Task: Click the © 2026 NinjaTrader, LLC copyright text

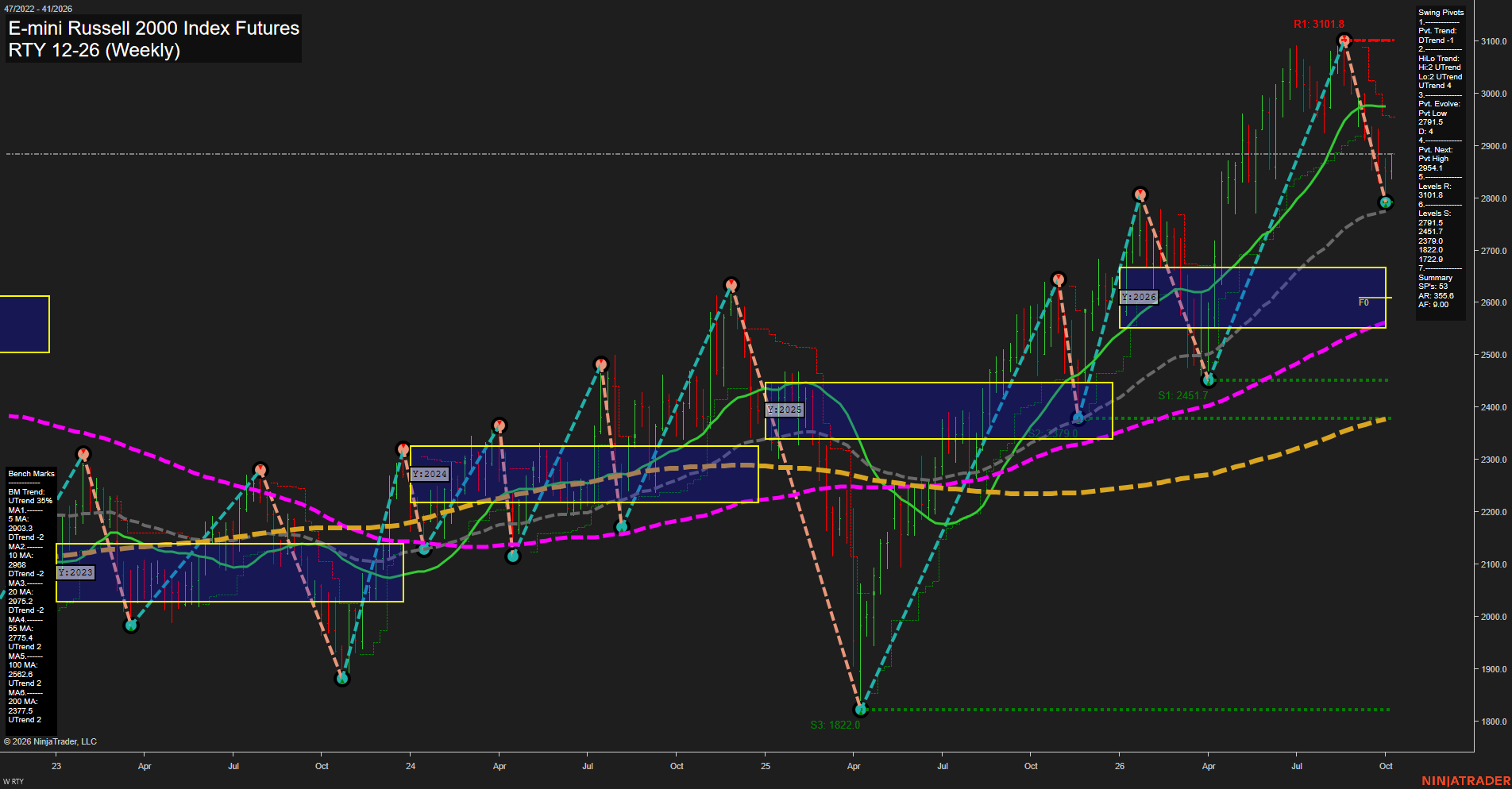Action: tap(50, 741)
